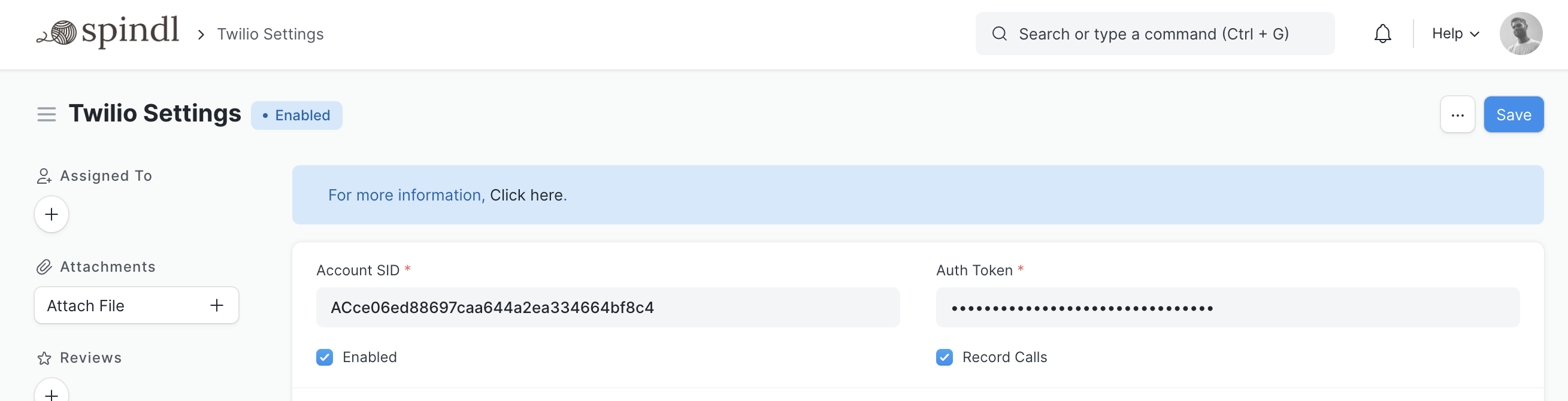1568x401 pixels.
Task: Open the user avatar menu
Action: pyautogui.click(x=1521, y=34)
